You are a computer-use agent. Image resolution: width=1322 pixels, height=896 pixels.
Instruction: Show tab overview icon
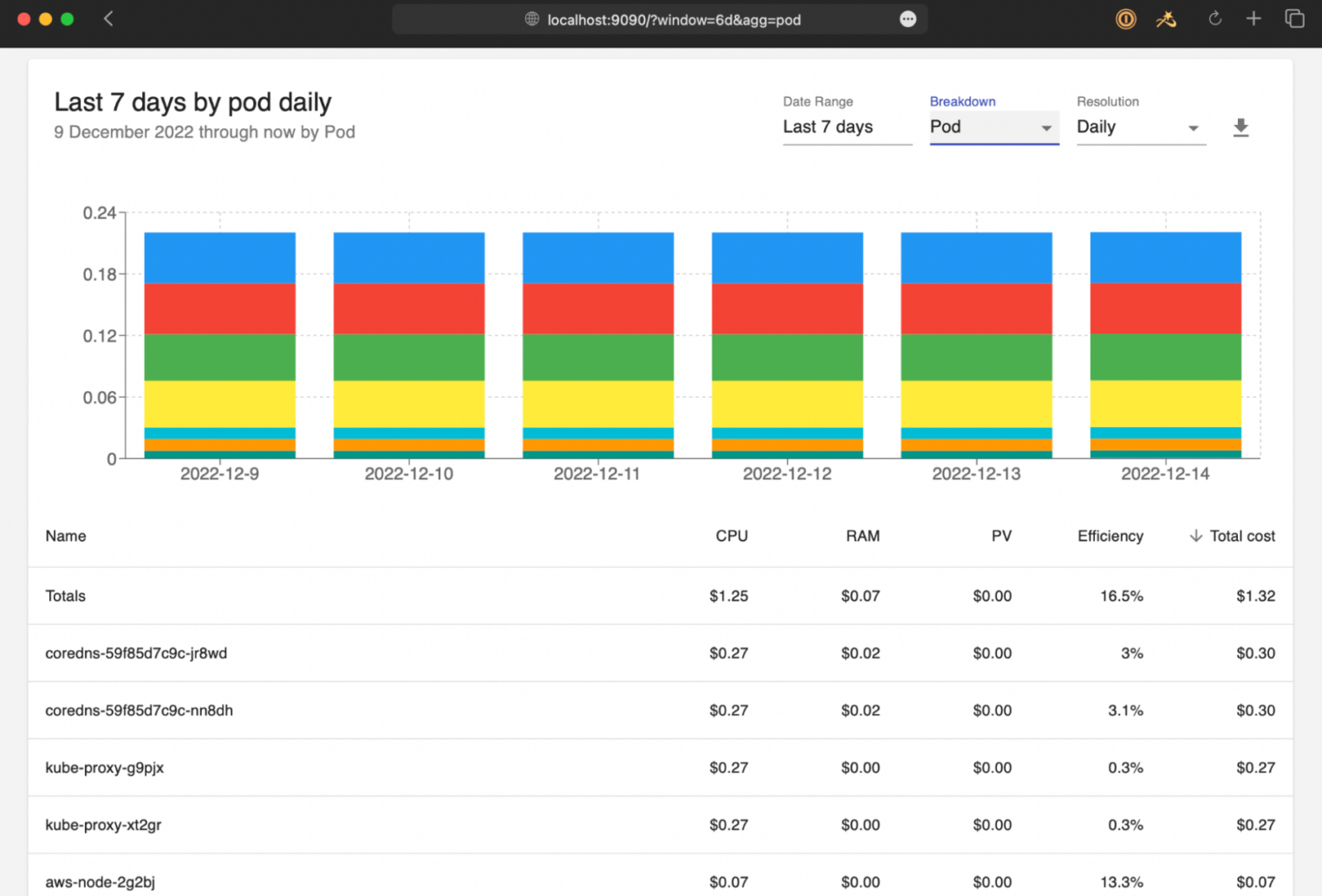coord(1294,18)
